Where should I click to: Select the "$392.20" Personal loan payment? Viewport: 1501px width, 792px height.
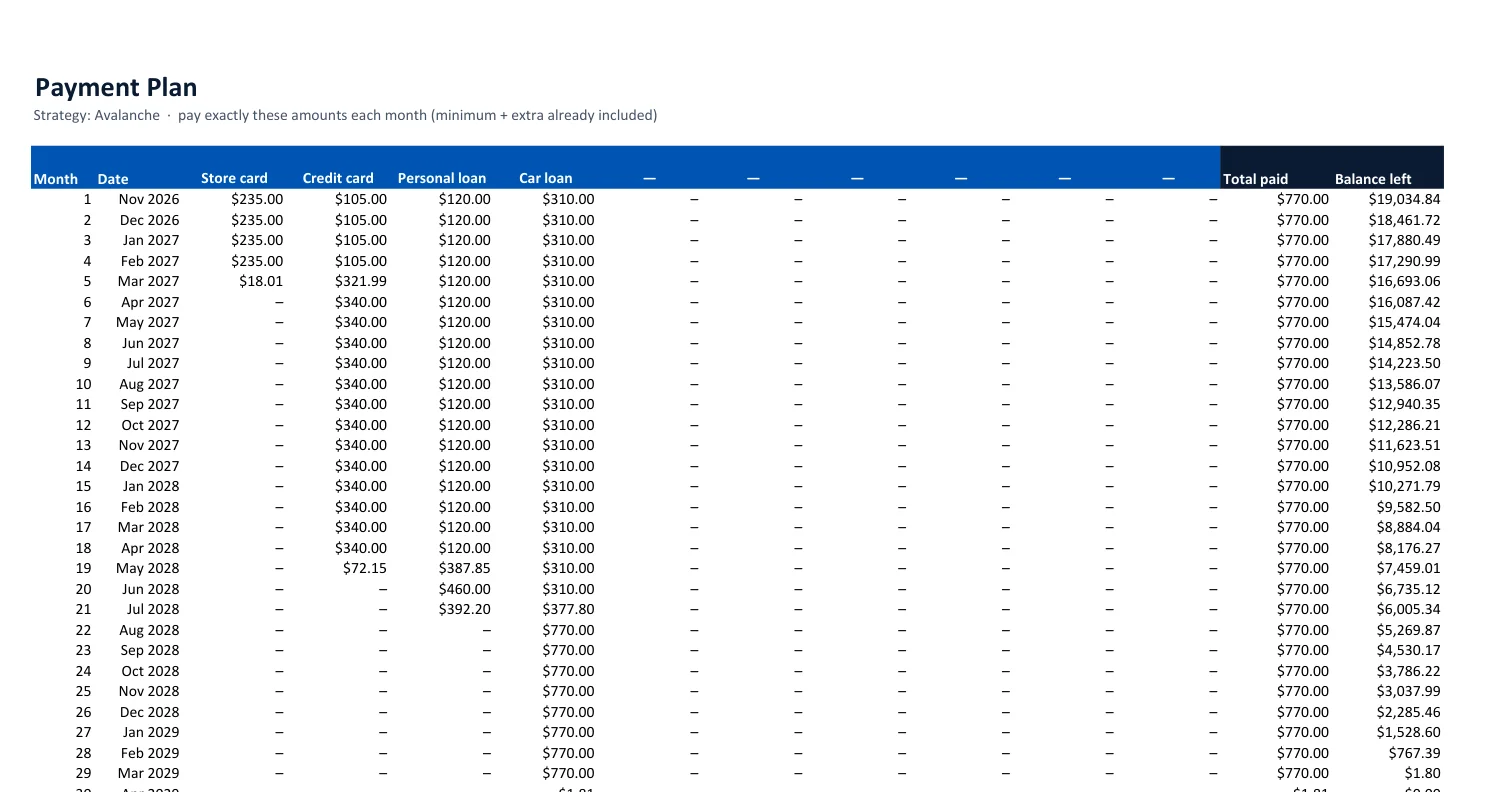[x=465, y=610]
